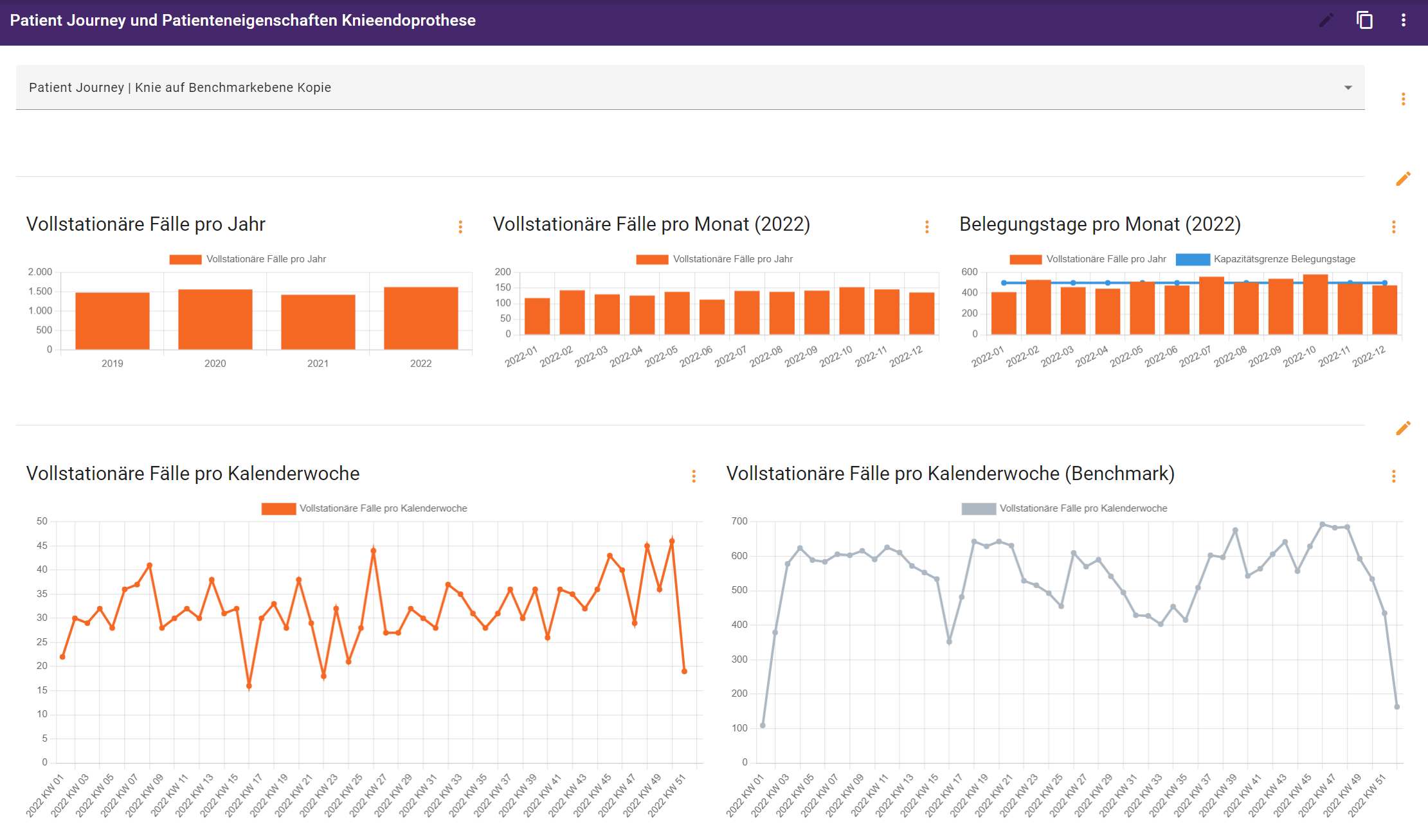Image resolution: width=1428 pixels, height=840 pixels.
Task: Click the legend label of the monthly cases chart
Action: click(732, 259)
